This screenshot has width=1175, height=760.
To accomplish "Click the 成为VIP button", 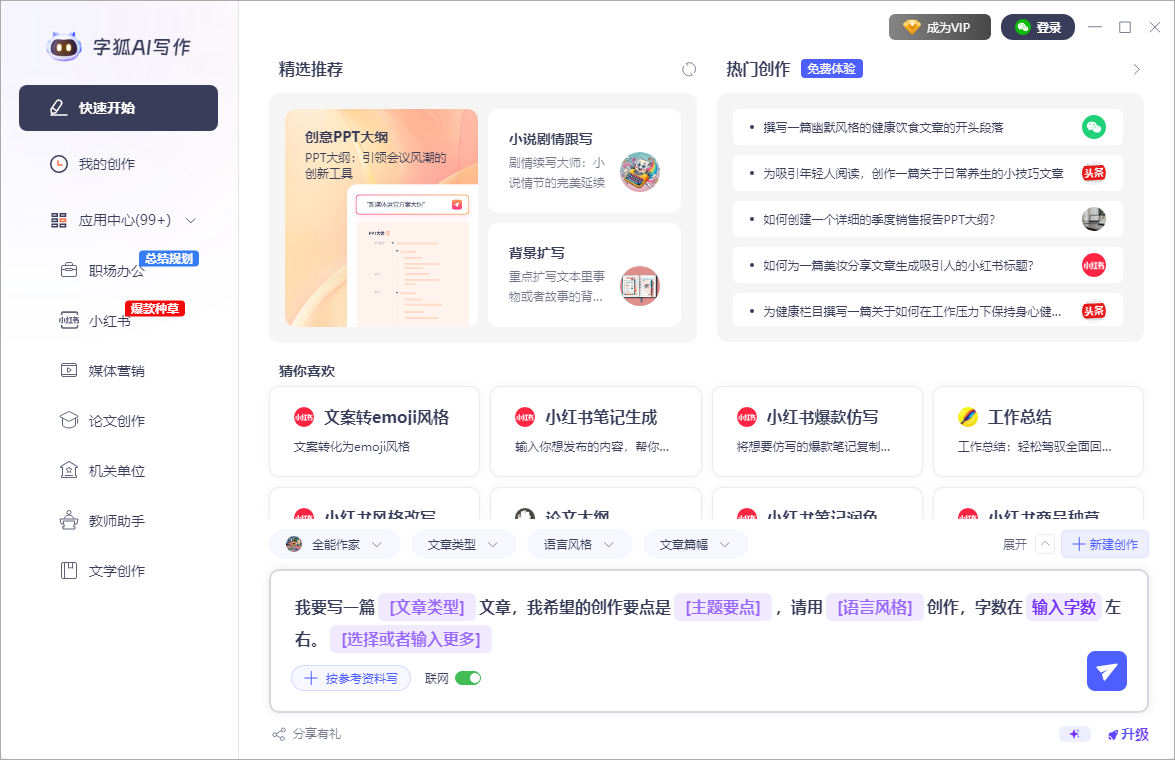I will click(x=940, y=27).
